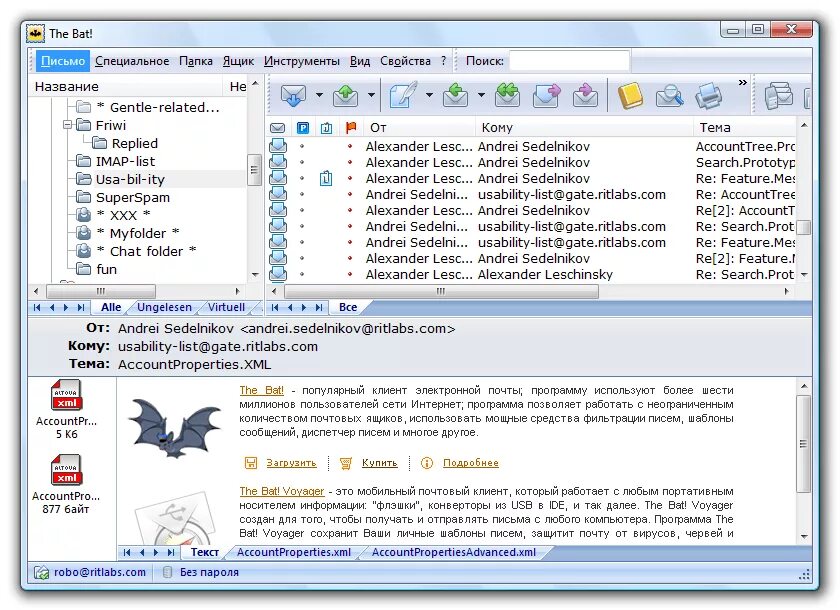Image resolution: width=840 pixels, height=610 pixels.
Task: Search within messages using the magnifier icon
Action: [668, 95]
